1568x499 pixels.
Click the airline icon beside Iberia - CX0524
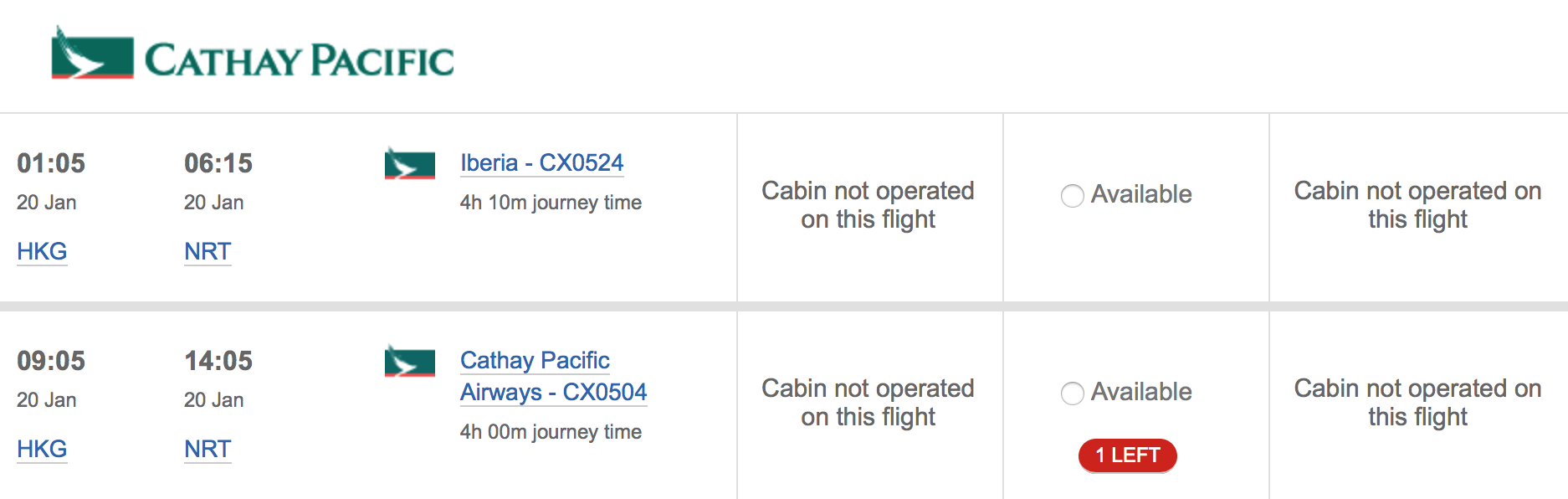point(409,163)
